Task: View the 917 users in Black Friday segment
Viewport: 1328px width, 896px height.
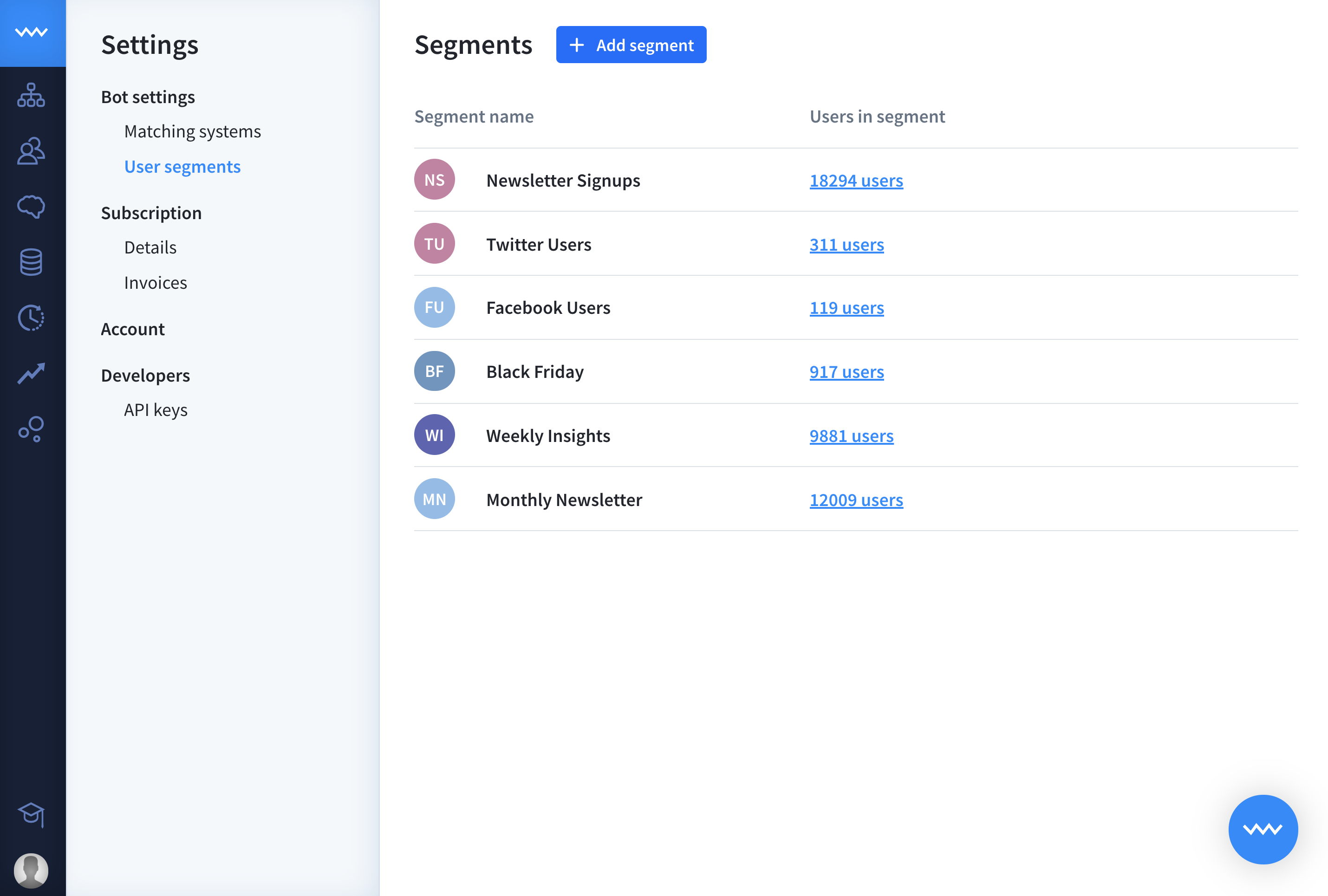Action: (x=846, y=371)
